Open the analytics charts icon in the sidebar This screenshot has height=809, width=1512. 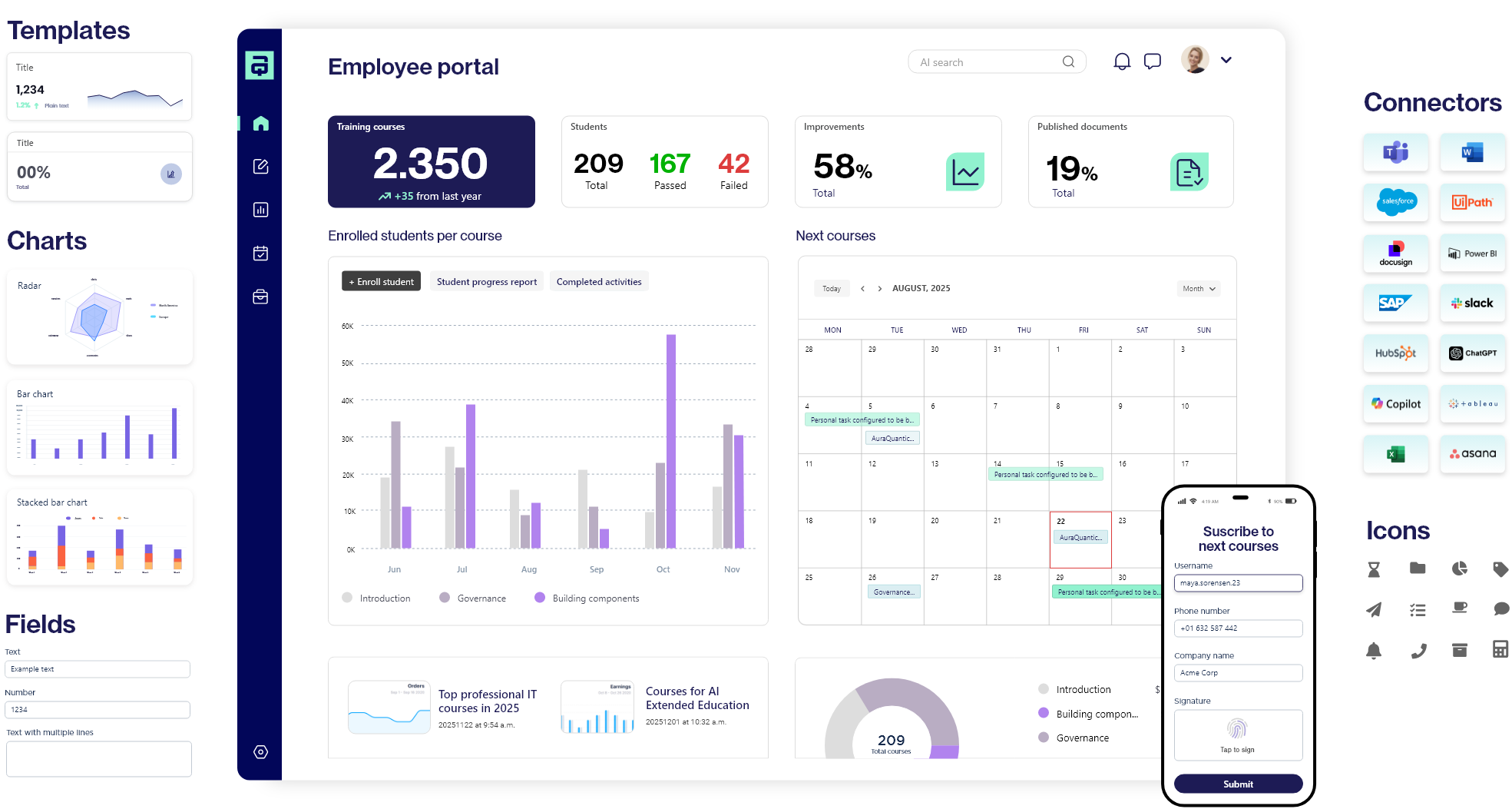click(260, 209)
